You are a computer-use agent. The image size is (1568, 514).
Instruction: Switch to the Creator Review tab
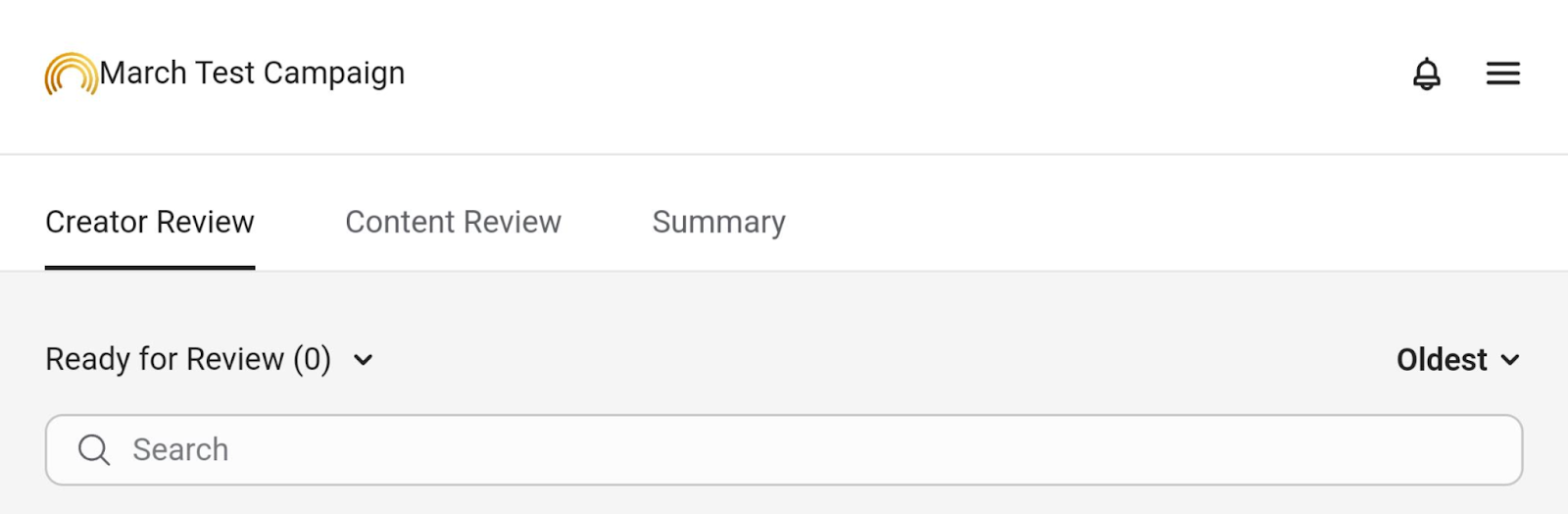pos(150,223)
